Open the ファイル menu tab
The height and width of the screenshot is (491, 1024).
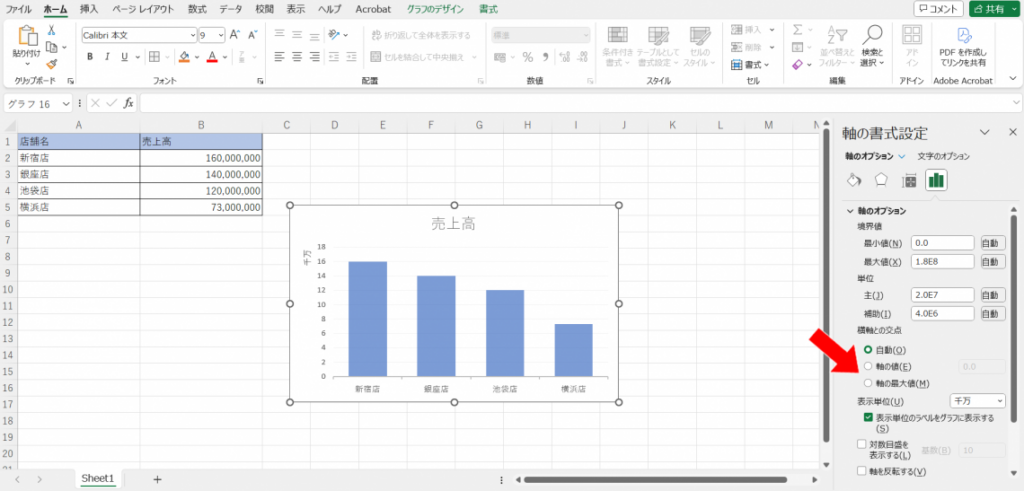19,9
